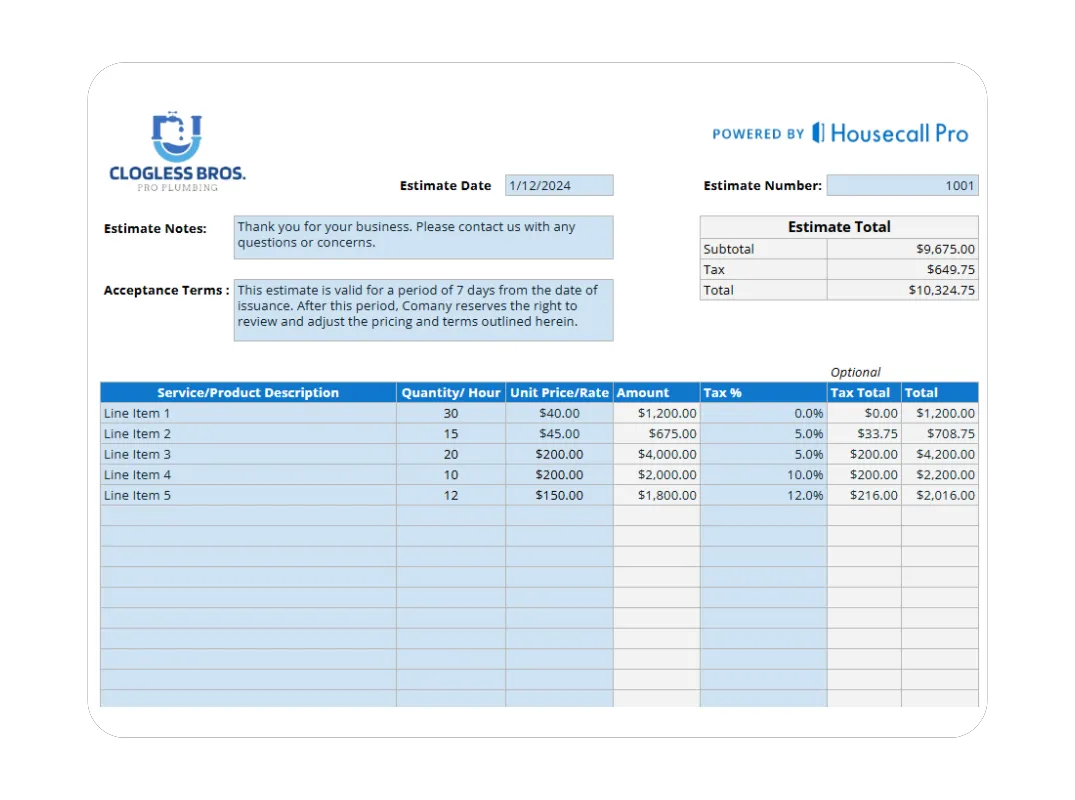1075x800 pixels.
Task: Select the Subtotal value of $9,675.00
Action: [946, 248]
